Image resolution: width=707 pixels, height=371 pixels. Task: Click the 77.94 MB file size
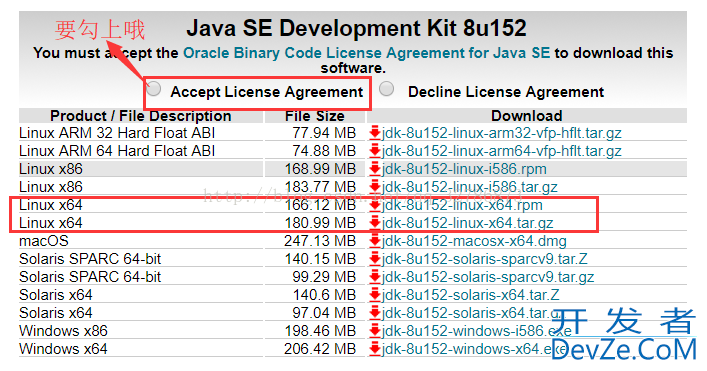(324, 133)
